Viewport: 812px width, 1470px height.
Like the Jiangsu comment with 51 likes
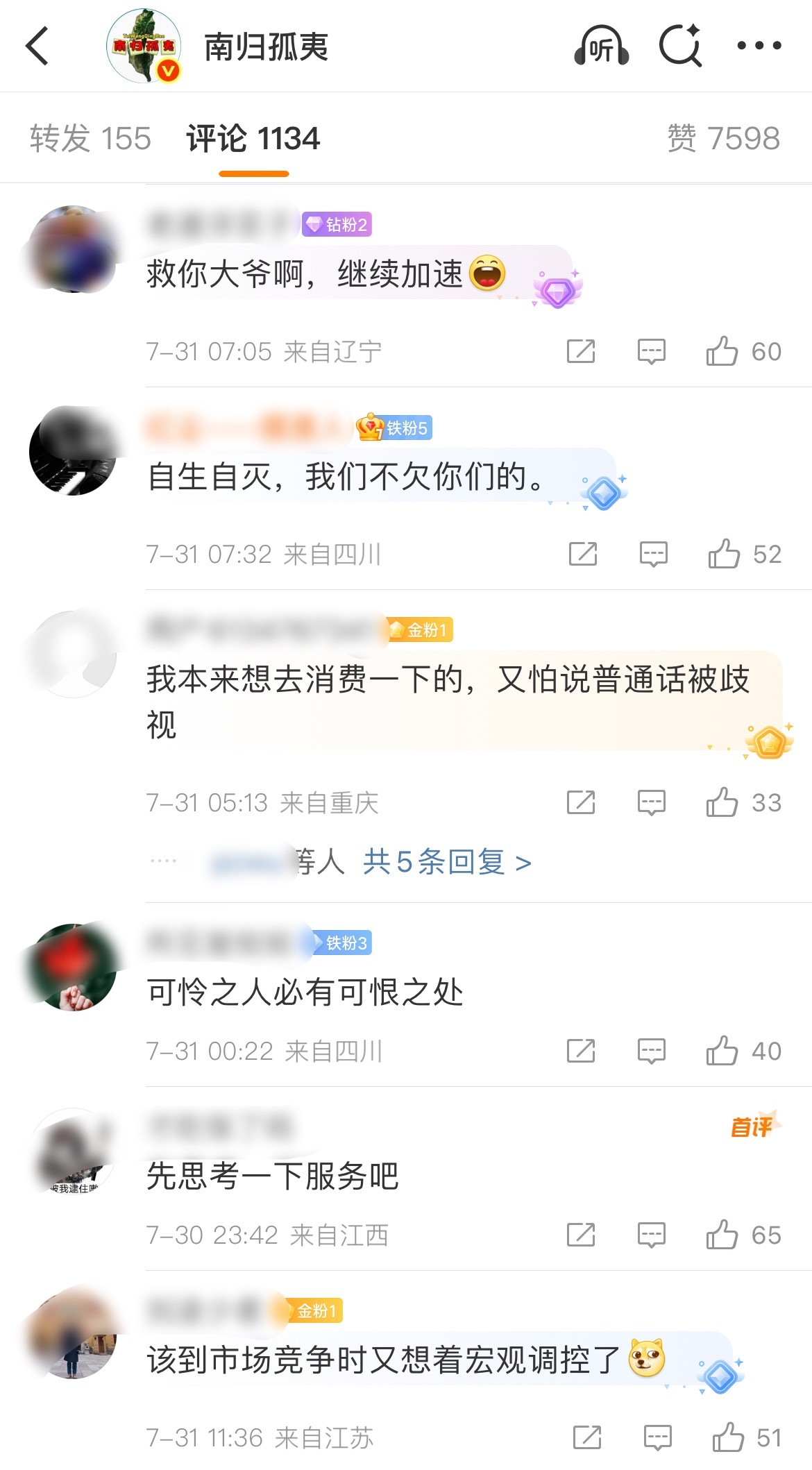[x=747, y=1437]
